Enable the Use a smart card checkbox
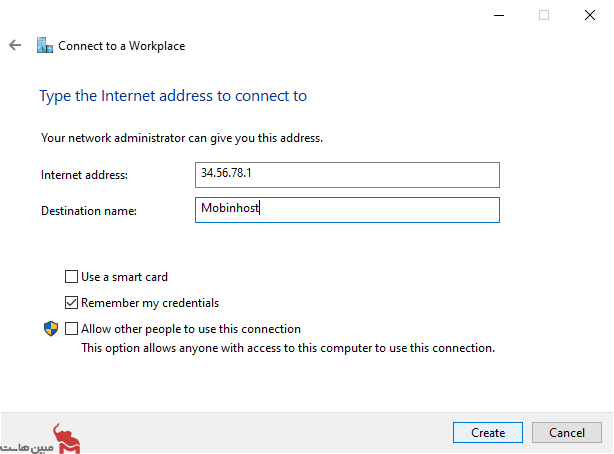 tap(71, 277)
